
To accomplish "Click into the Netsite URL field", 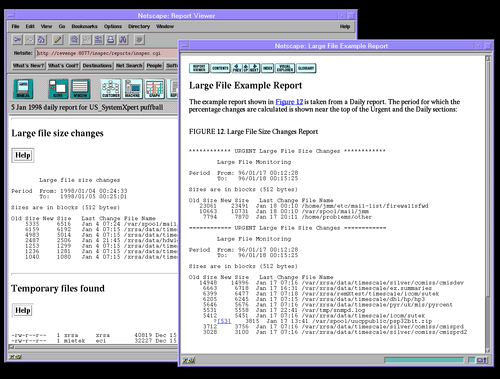I will pos(107,53).
